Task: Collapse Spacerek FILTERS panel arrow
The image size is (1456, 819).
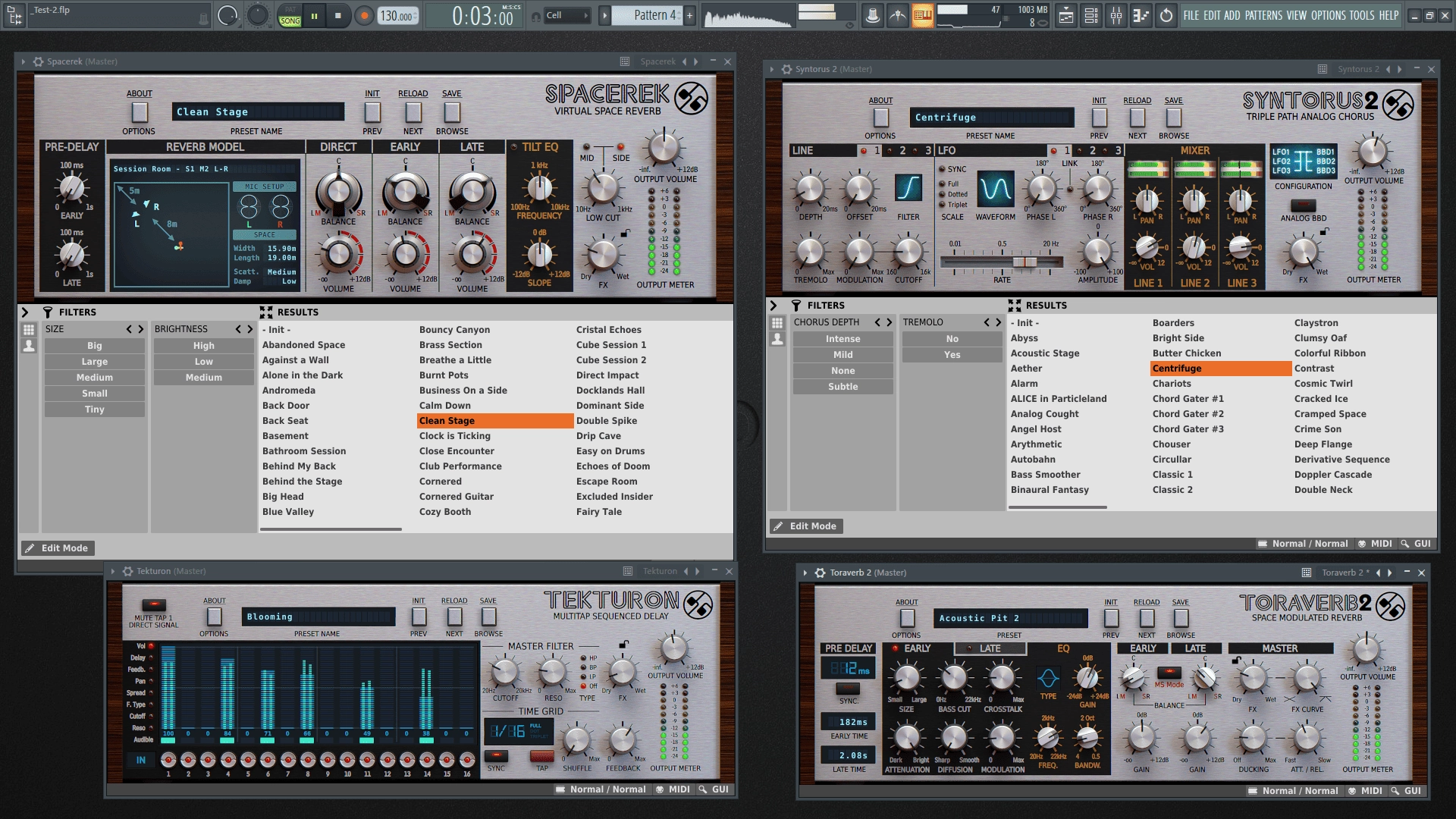Action: click(25, 312)
